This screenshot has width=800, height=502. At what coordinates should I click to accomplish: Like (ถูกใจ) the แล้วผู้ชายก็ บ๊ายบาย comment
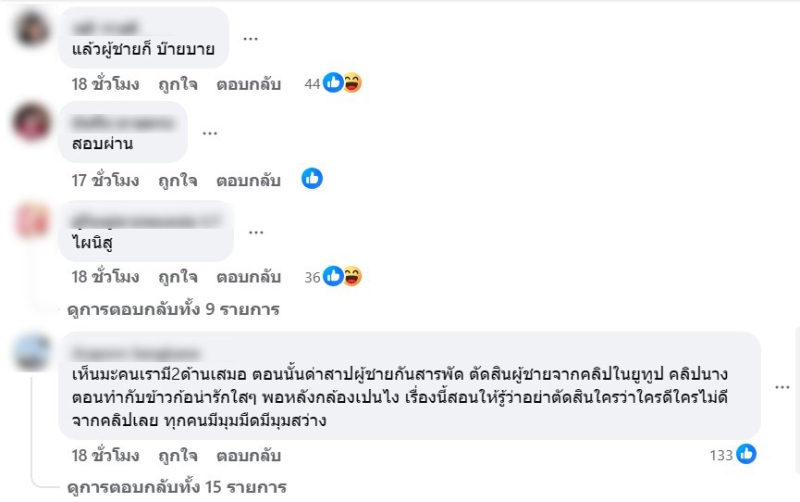point(178,84)
